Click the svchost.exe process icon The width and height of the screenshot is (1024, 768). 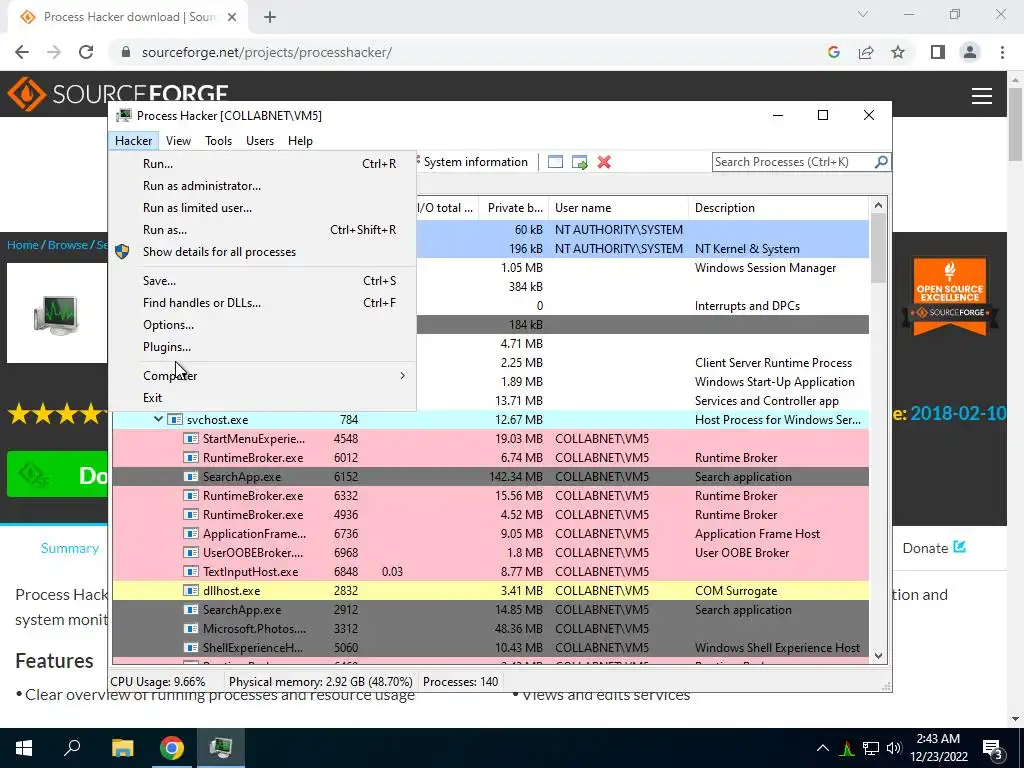tap(175, 419)
